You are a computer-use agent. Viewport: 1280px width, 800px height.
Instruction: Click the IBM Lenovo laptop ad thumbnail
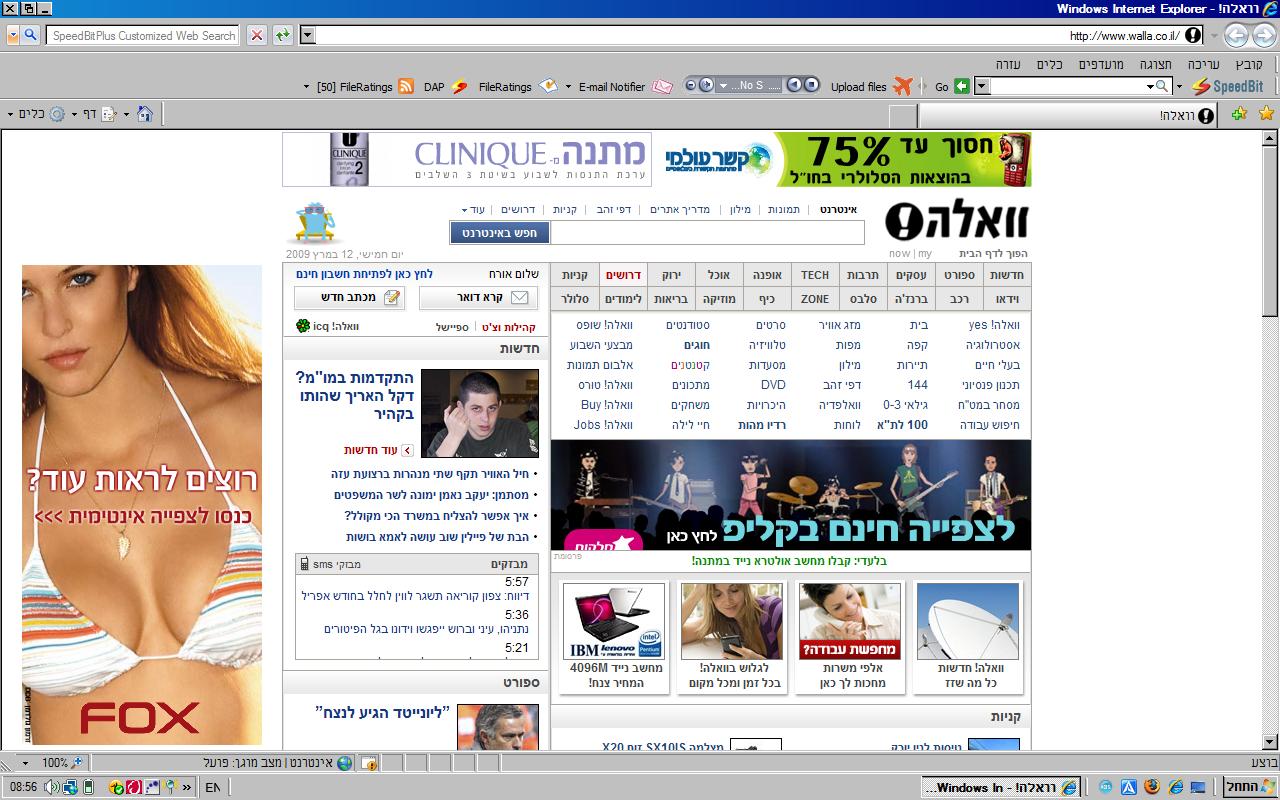point(613,621)
